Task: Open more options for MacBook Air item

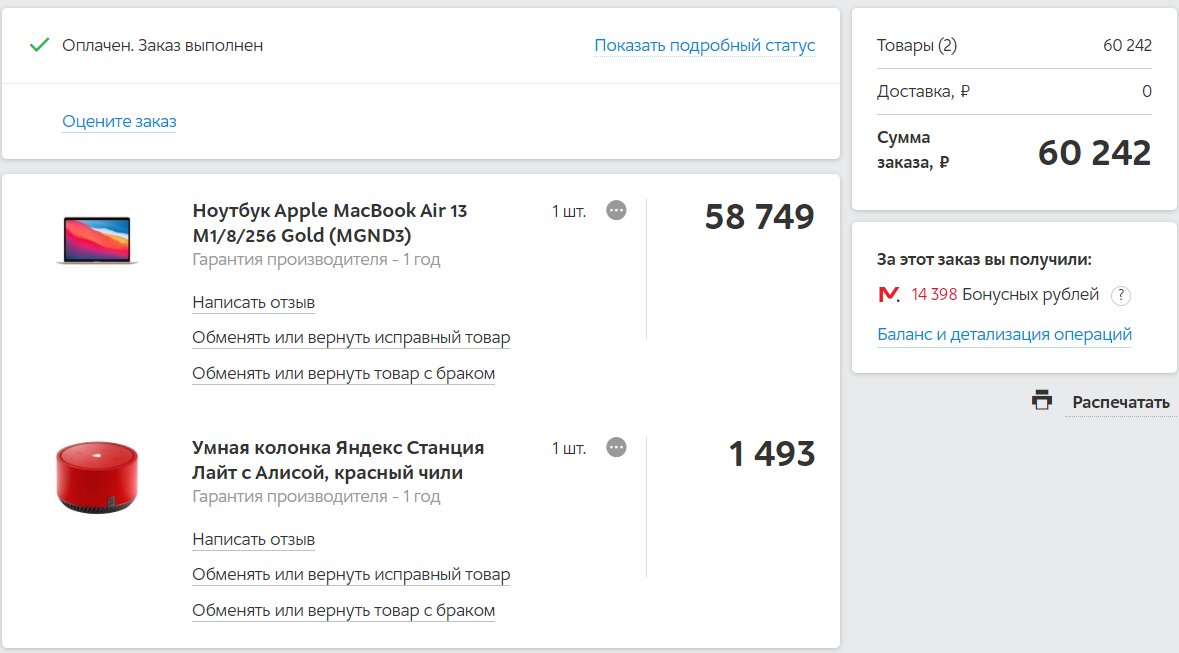Action: pyautogui.click(x=616, y=211)
